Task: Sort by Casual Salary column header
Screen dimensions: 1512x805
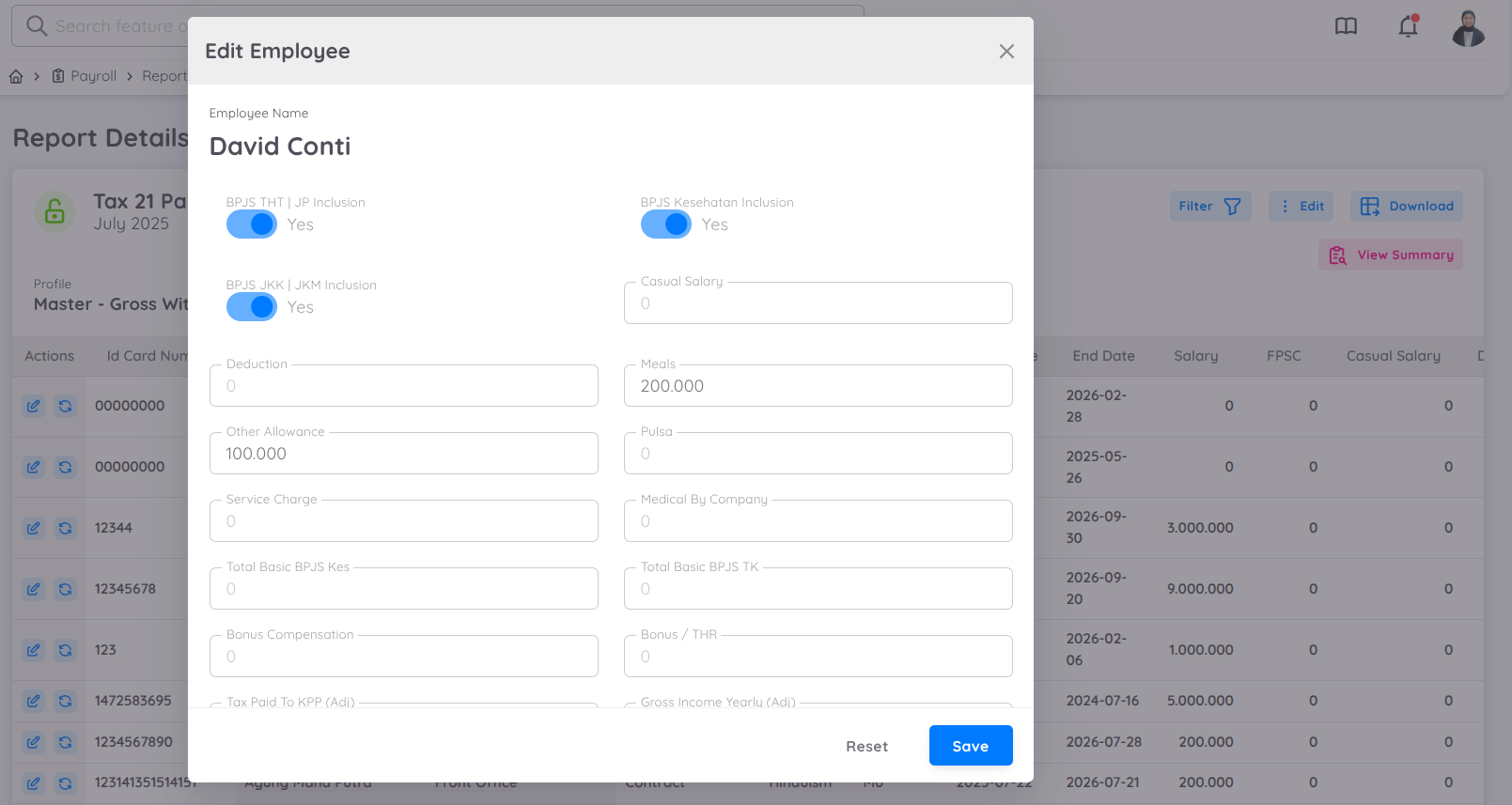Action: (1393, 356)
